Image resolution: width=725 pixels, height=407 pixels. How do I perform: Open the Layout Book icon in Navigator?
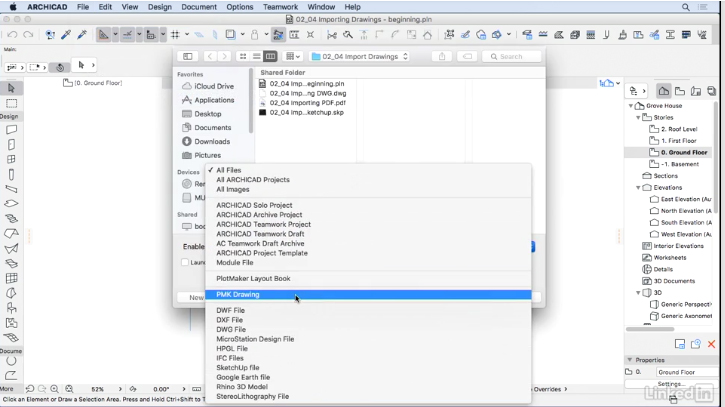(696, 91)
